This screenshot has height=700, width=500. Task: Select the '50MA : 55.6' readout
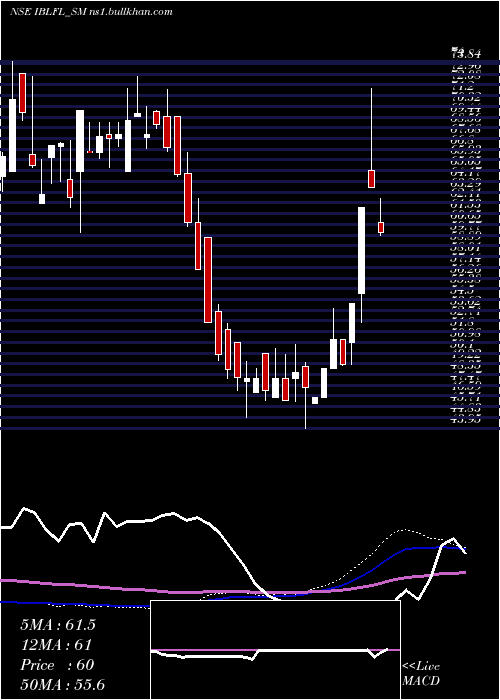coord(62,685)
